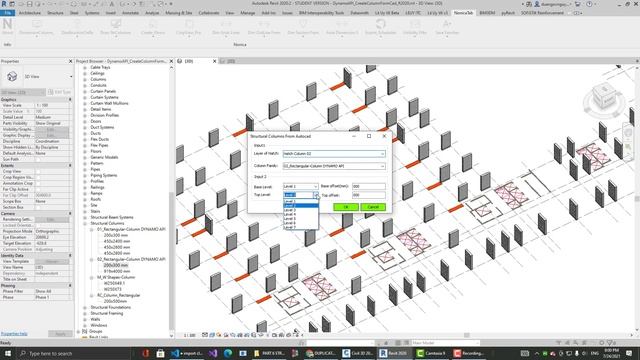Expand Structural Columns in Project Browser

[x=85, y=224]
